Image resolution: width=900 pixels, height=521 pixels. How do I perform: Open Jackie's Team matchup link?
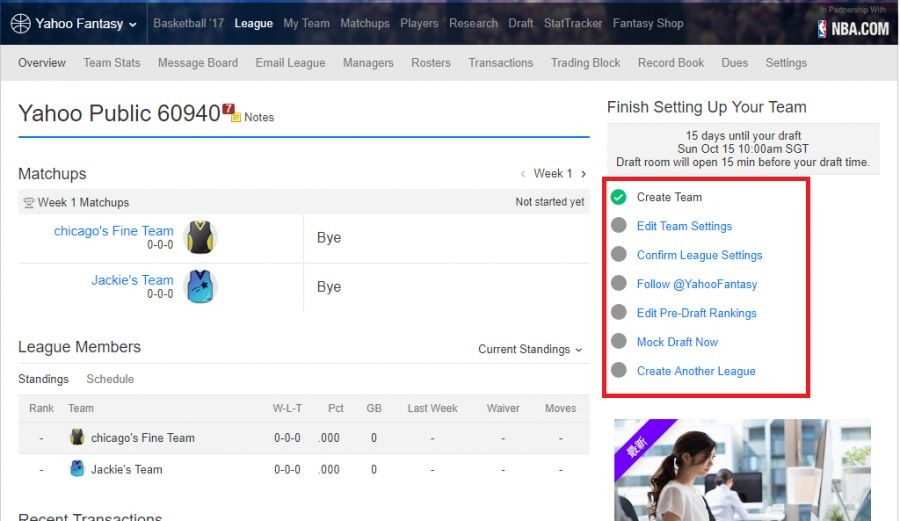(x=132, y=280)
